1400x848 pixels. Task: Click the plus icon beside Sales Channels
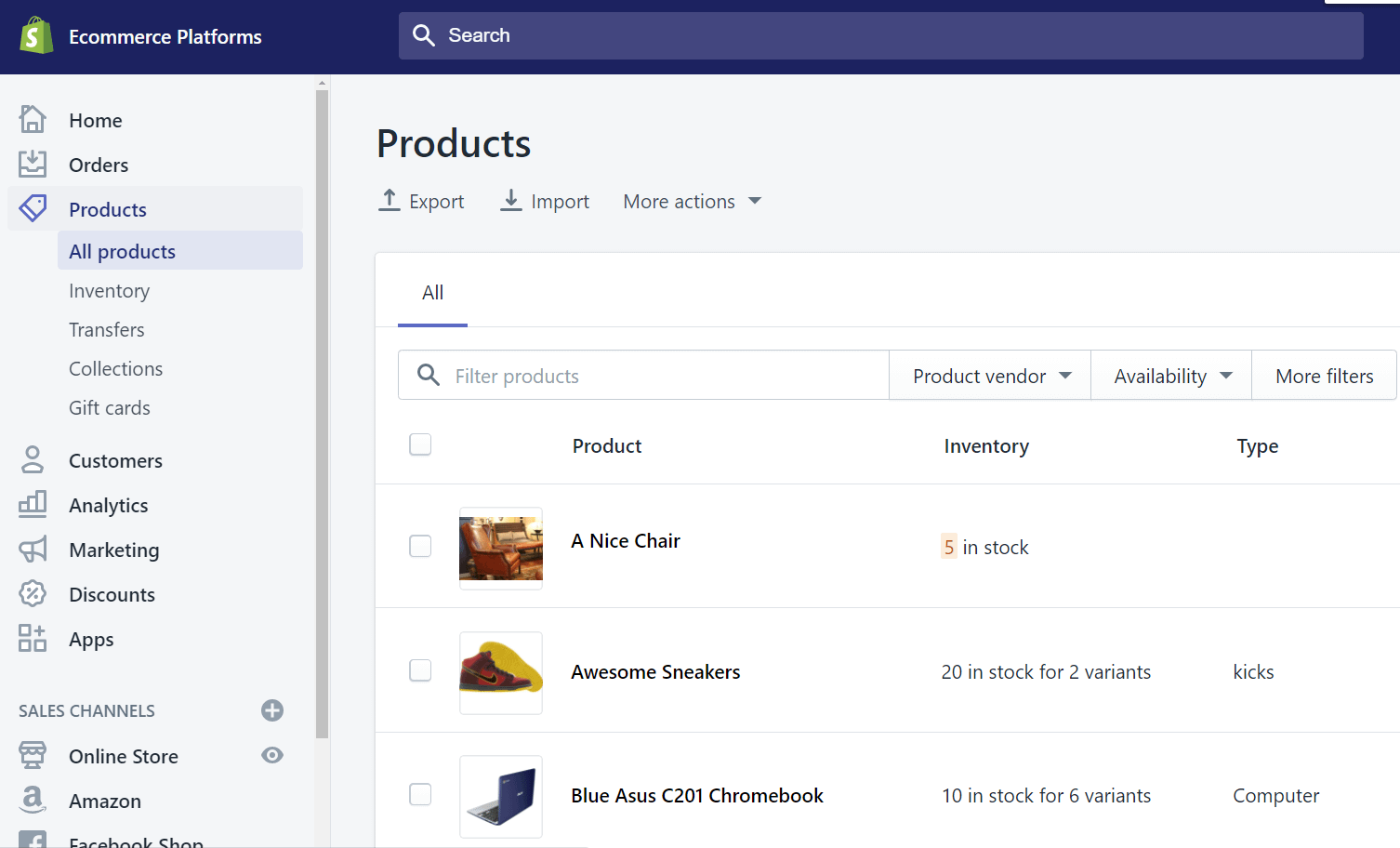coord(271,710)
